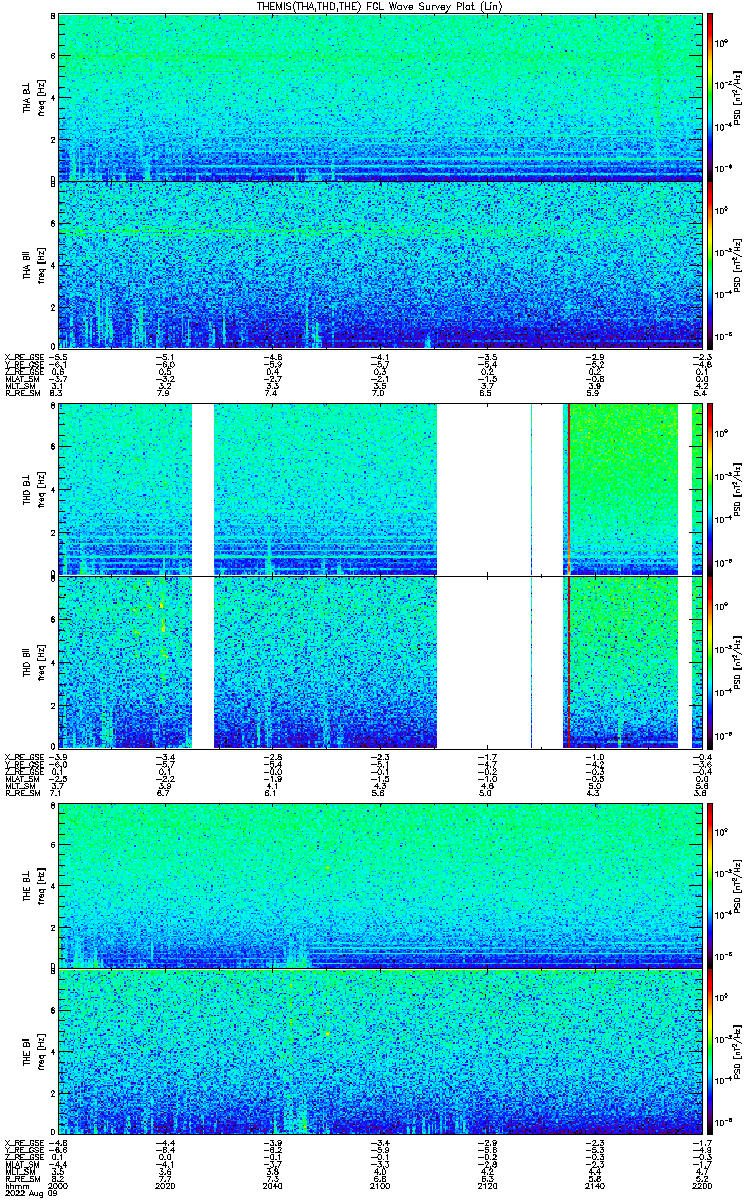Click the red vertical line in THD B-perpendicular panel

point(568,490)
